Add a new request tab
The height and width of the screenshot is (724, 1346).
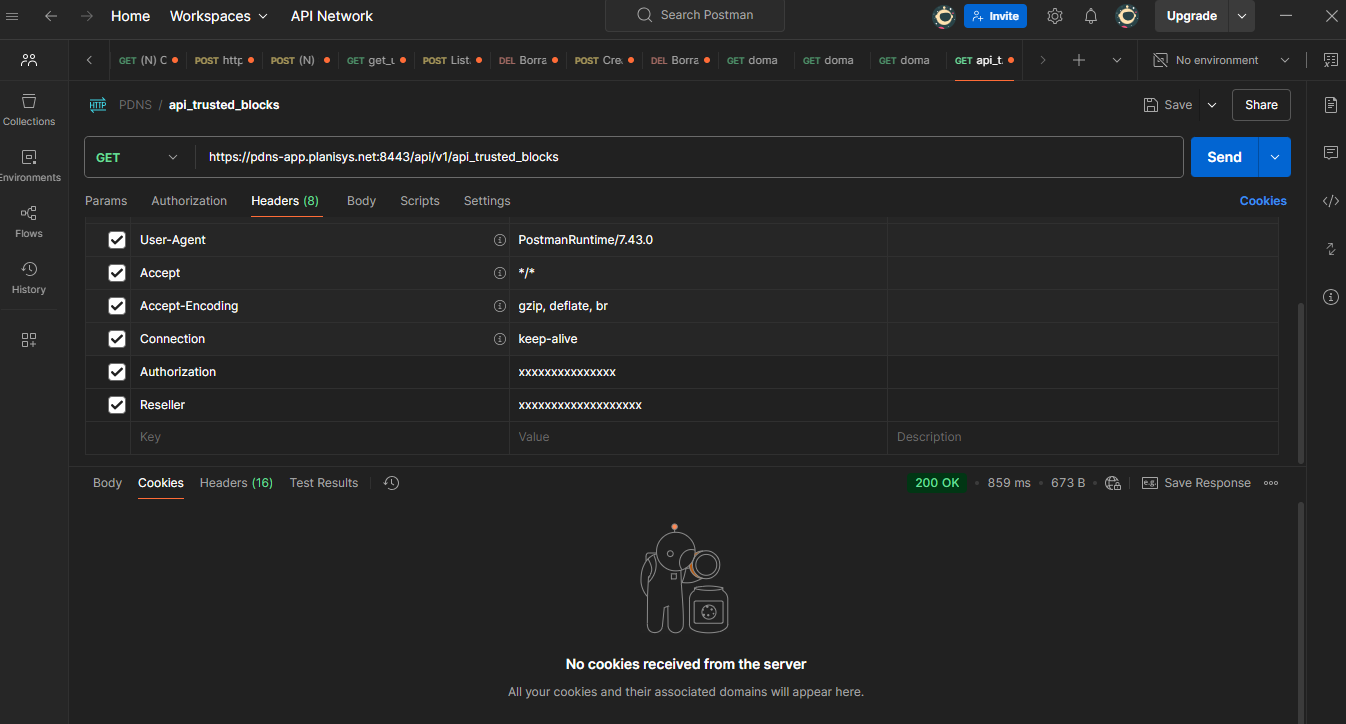pos(1079,60)
